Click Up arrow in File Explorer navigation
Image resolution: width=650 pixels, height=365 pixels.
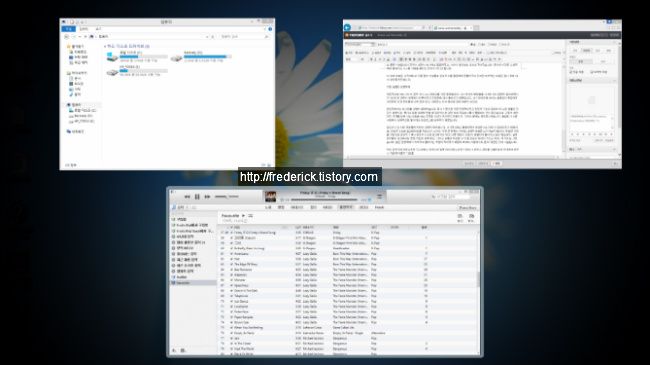pos(85,37)
